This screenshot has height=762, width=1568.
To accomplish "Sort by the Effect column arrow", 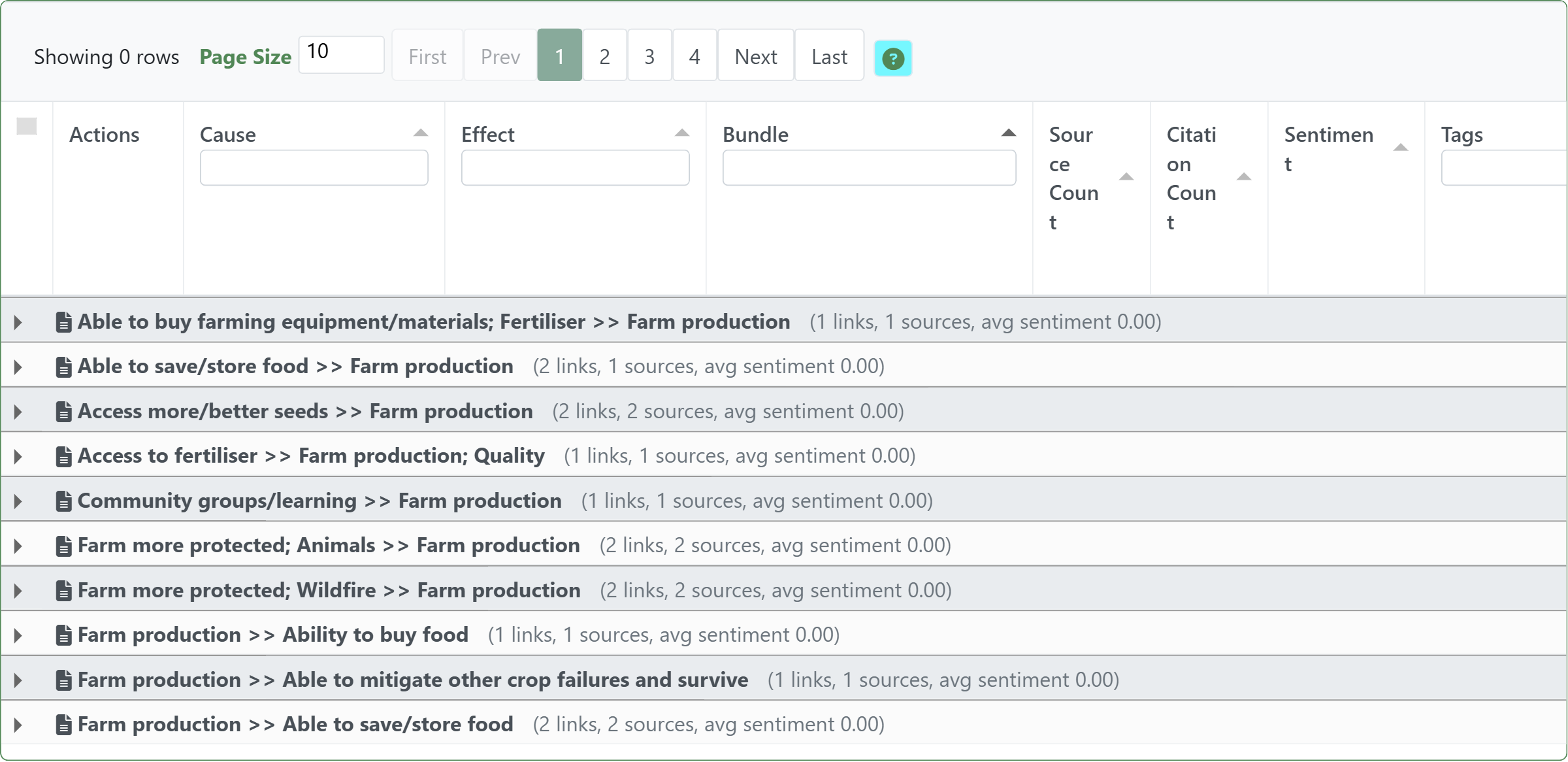I will (682, 133).
